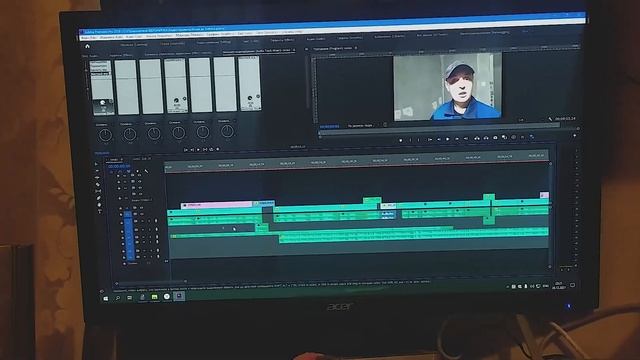Lock the bottom audio track

click(x=124, y=257)
